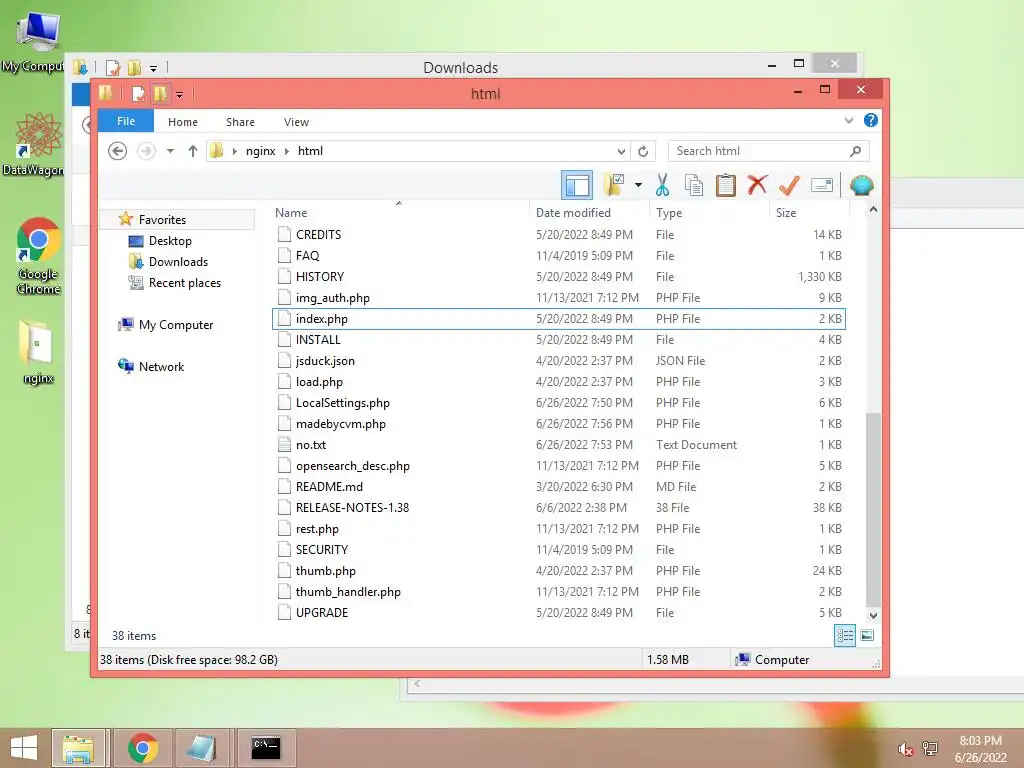Click the red X Delete toolbar icon
The image size is (1024, 768).
point(757,185)
